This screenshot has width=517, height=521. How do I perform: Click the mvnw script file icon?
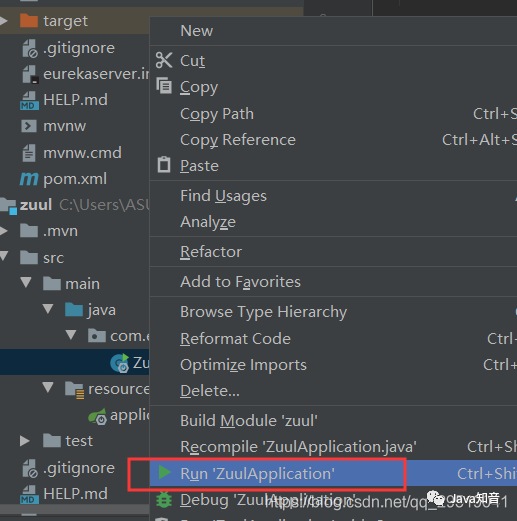click(x=29, y=126)
